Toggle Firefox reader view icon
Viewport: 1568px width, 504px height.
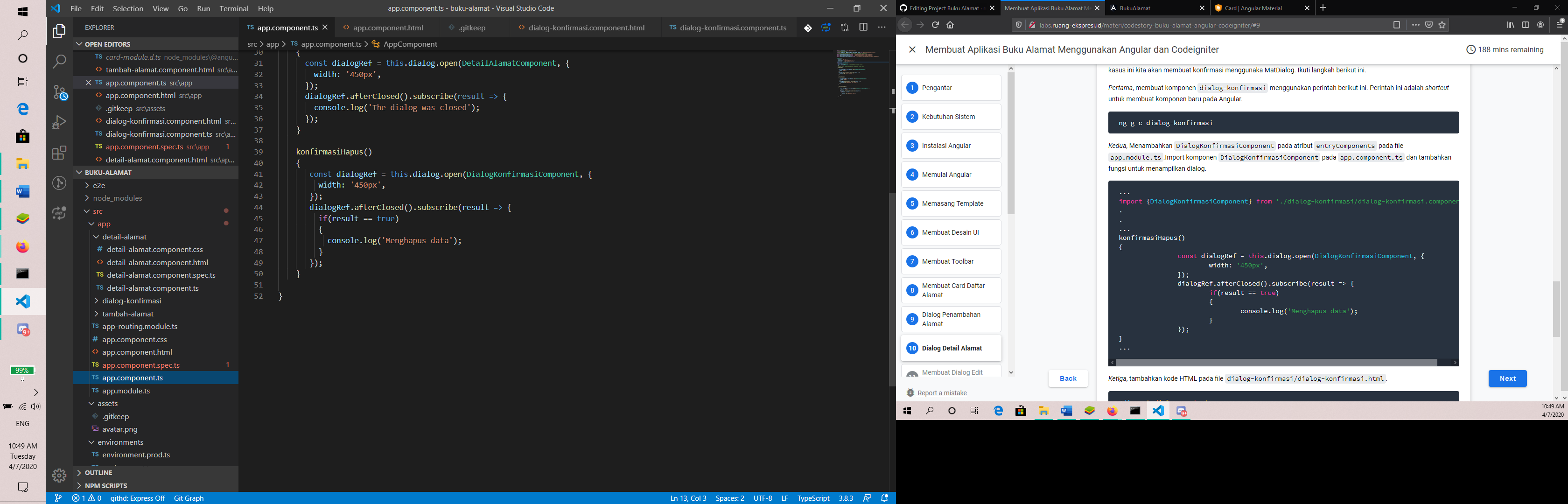click(1397, 25)
